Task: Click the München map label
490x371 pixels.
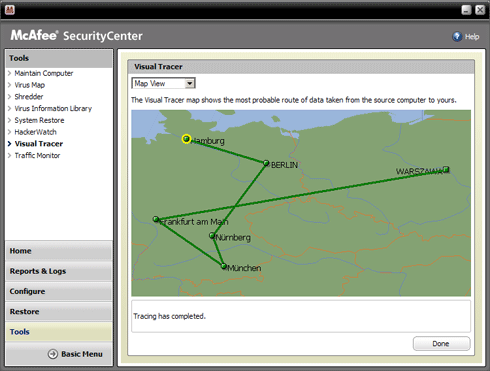Action: tap(244, 268)
